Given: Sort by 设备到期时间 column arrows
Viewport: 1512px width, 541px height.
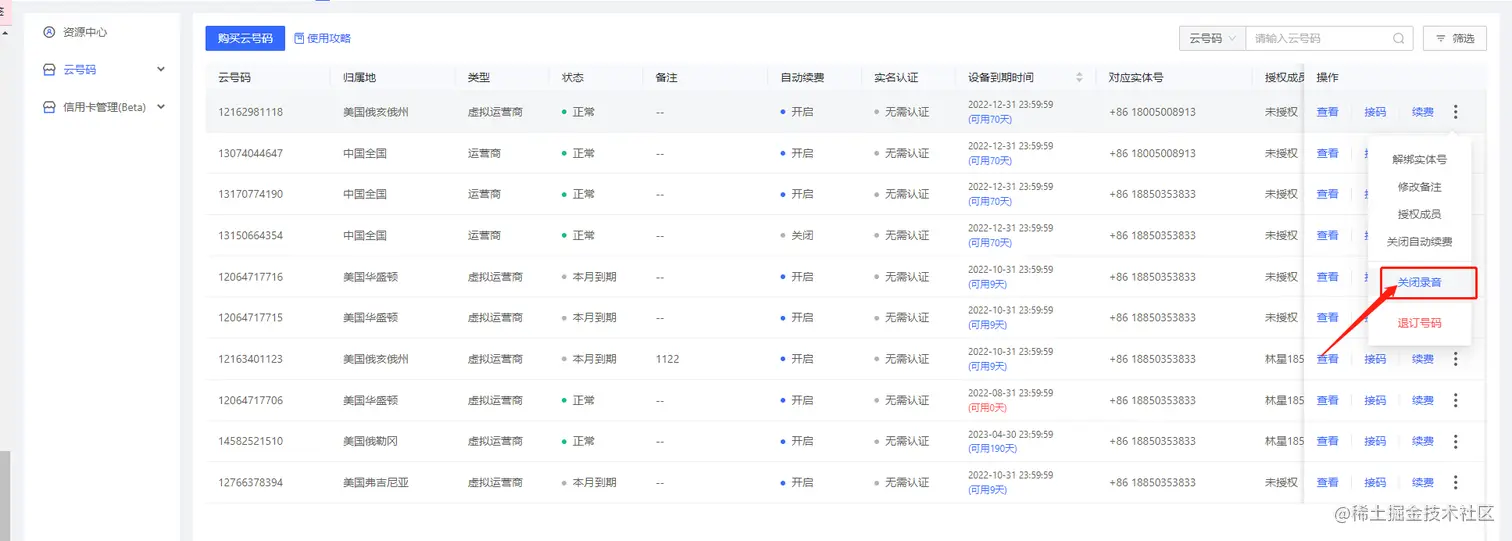Looking at the screenshot, I should (x=1079, y=77).
